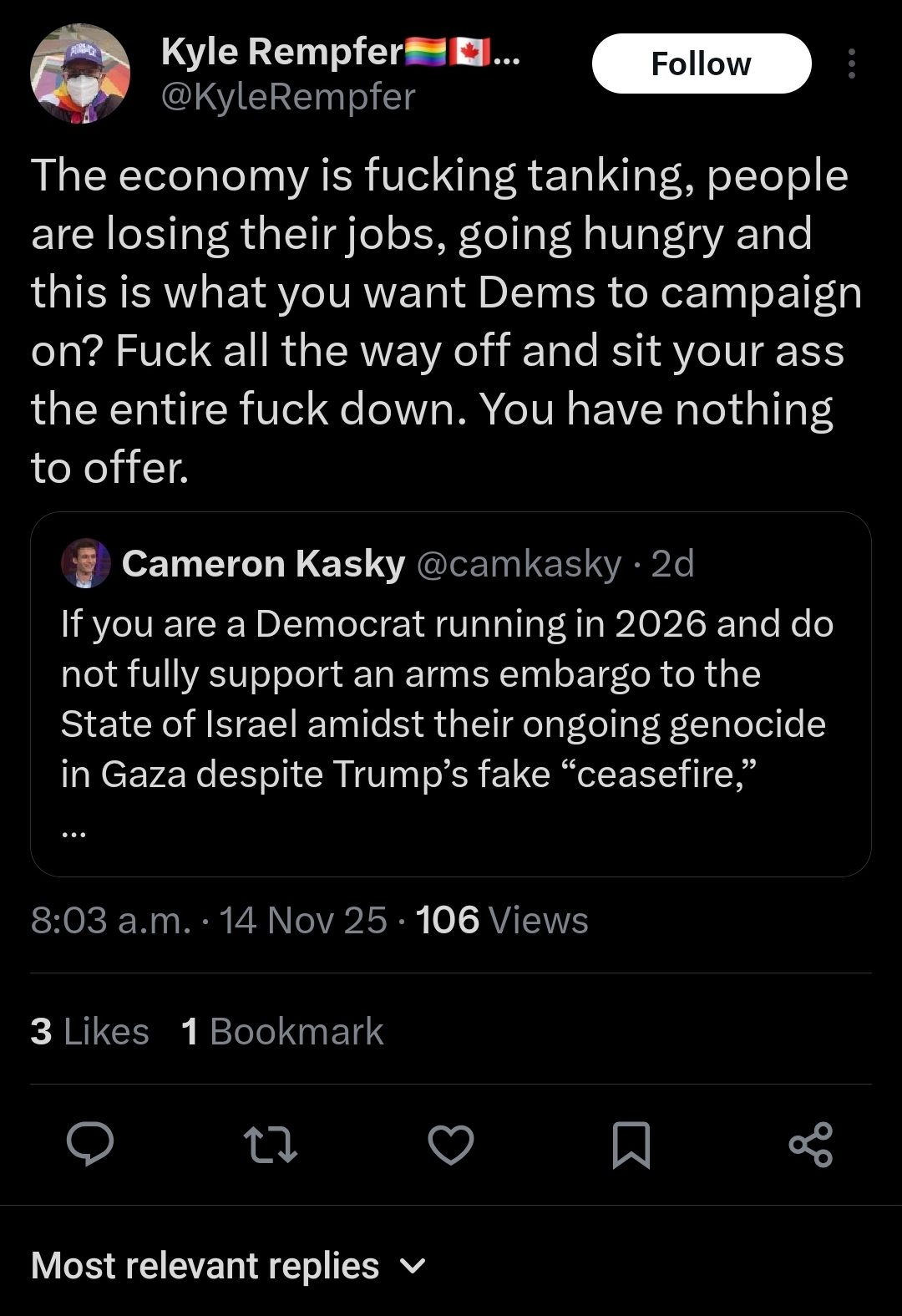902x1316 pixels.
Task: Open the Most relevant replies sort label
Action: tap(205, 1266)
